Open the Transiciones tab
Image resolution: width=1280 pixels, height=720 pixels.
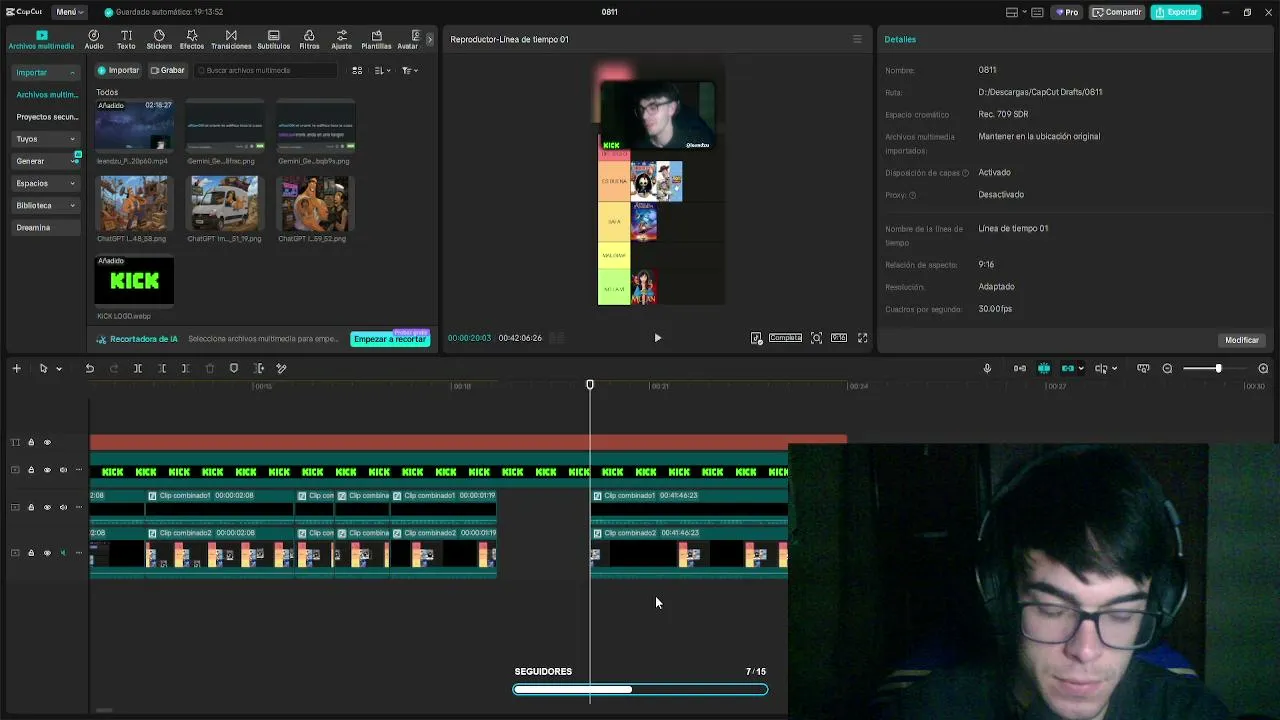click(231, 40)
